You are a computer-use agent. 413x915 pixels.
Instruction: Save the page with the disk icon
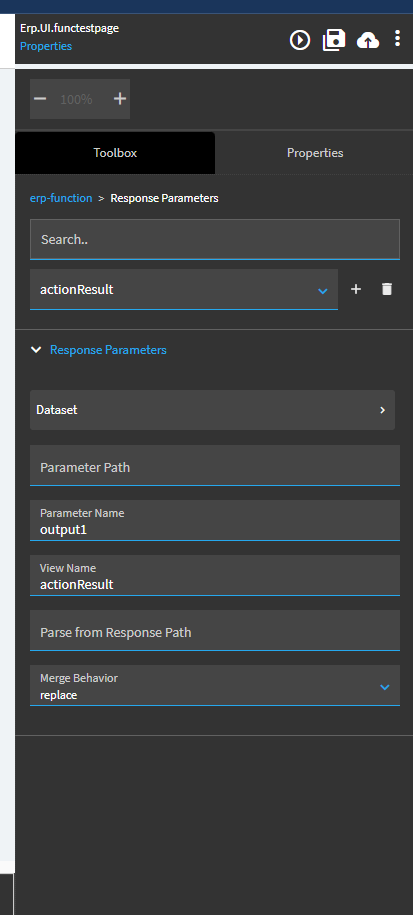point(334,40)
